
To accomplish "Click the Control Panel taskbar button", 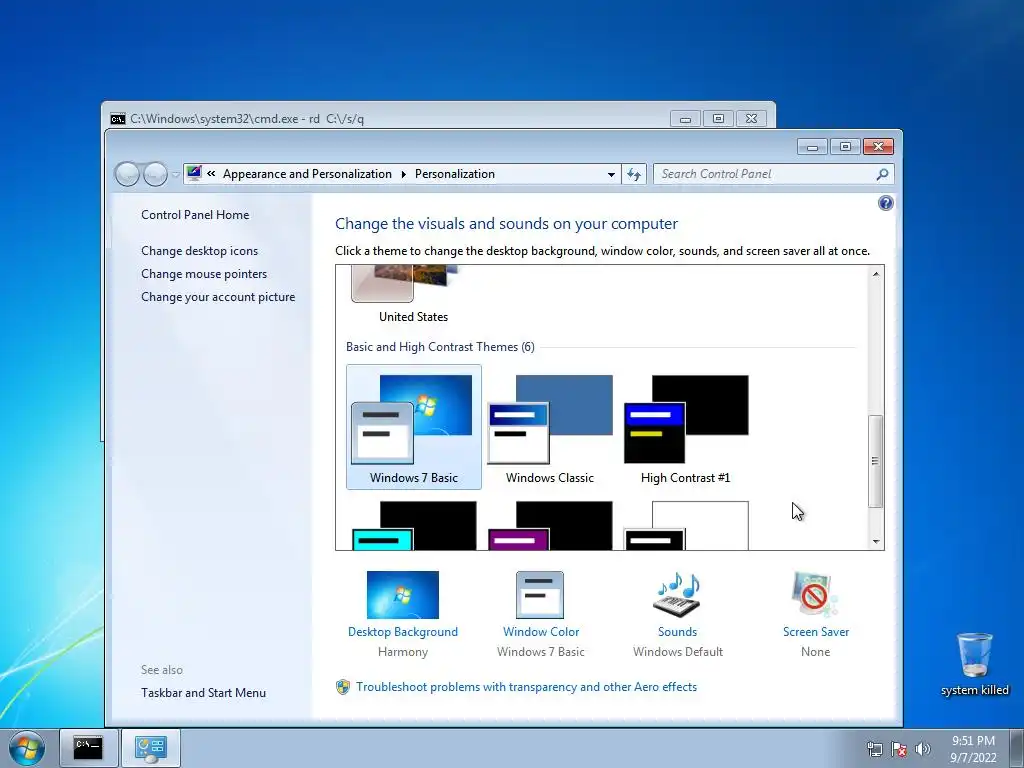I will 150,748.
